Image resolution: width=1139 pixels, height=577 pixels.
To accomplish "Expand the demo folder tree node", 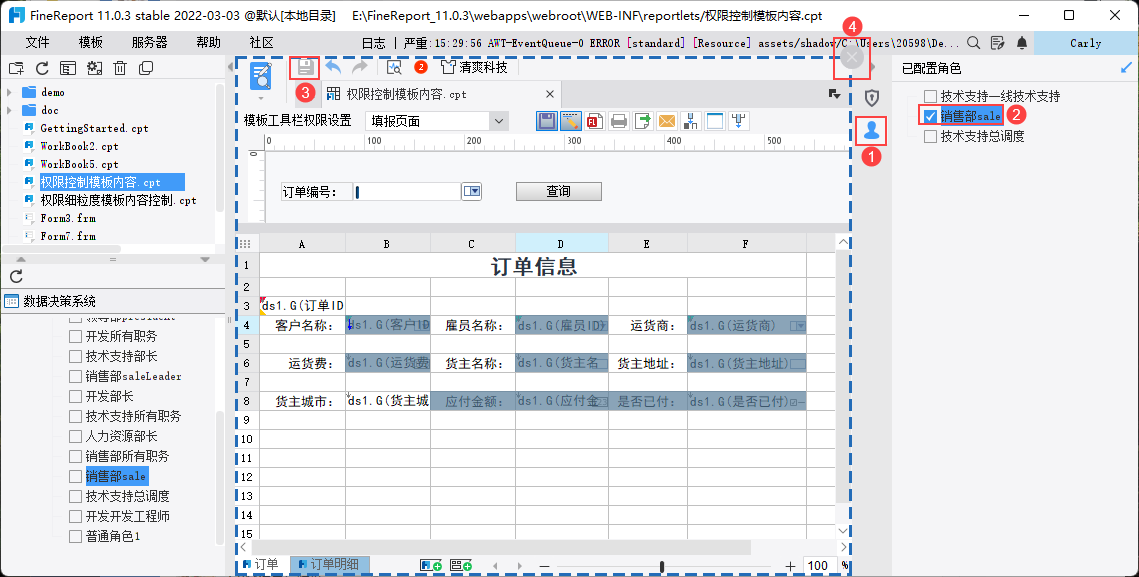I will (9, 92).
